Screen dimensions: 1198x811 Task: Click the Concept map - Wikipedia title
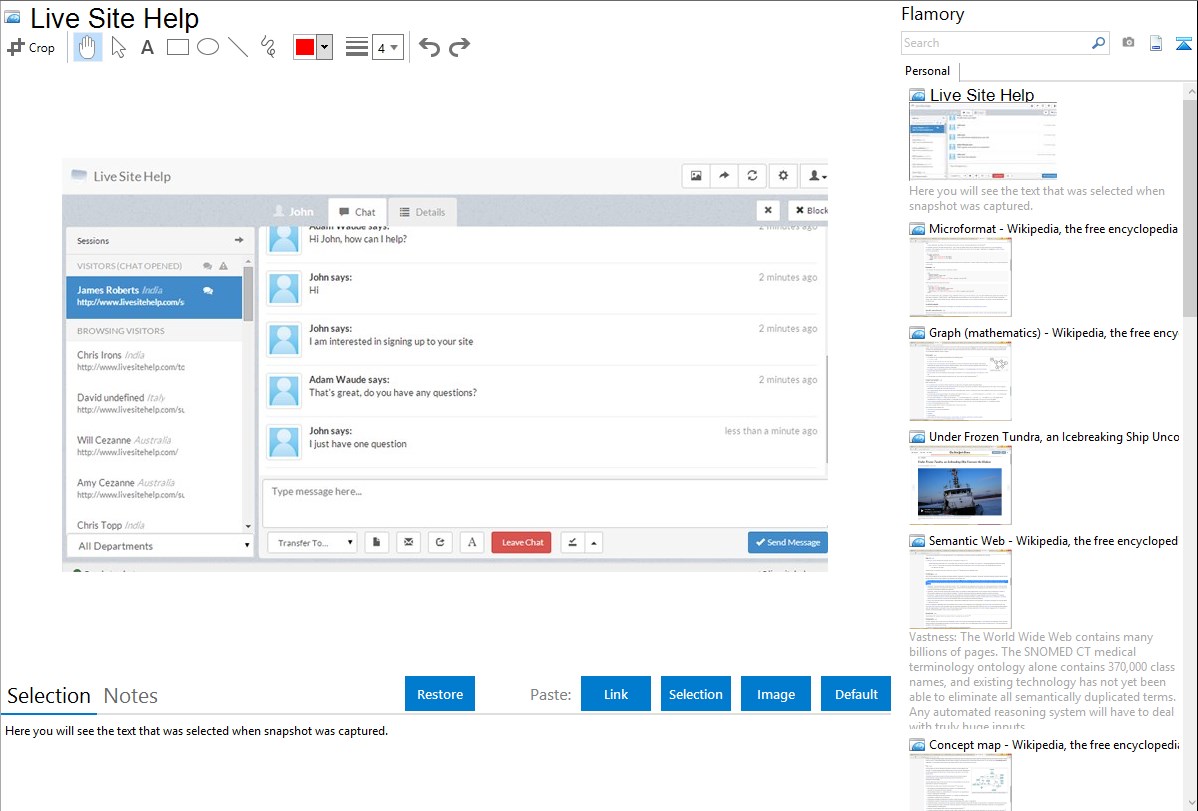pos(1054,745)
